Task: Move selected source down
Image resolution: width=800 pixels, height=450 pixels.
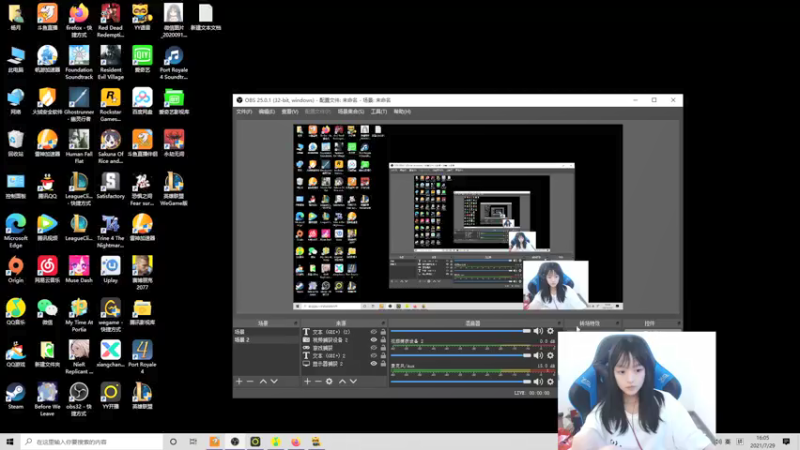Action: (353, 381)
